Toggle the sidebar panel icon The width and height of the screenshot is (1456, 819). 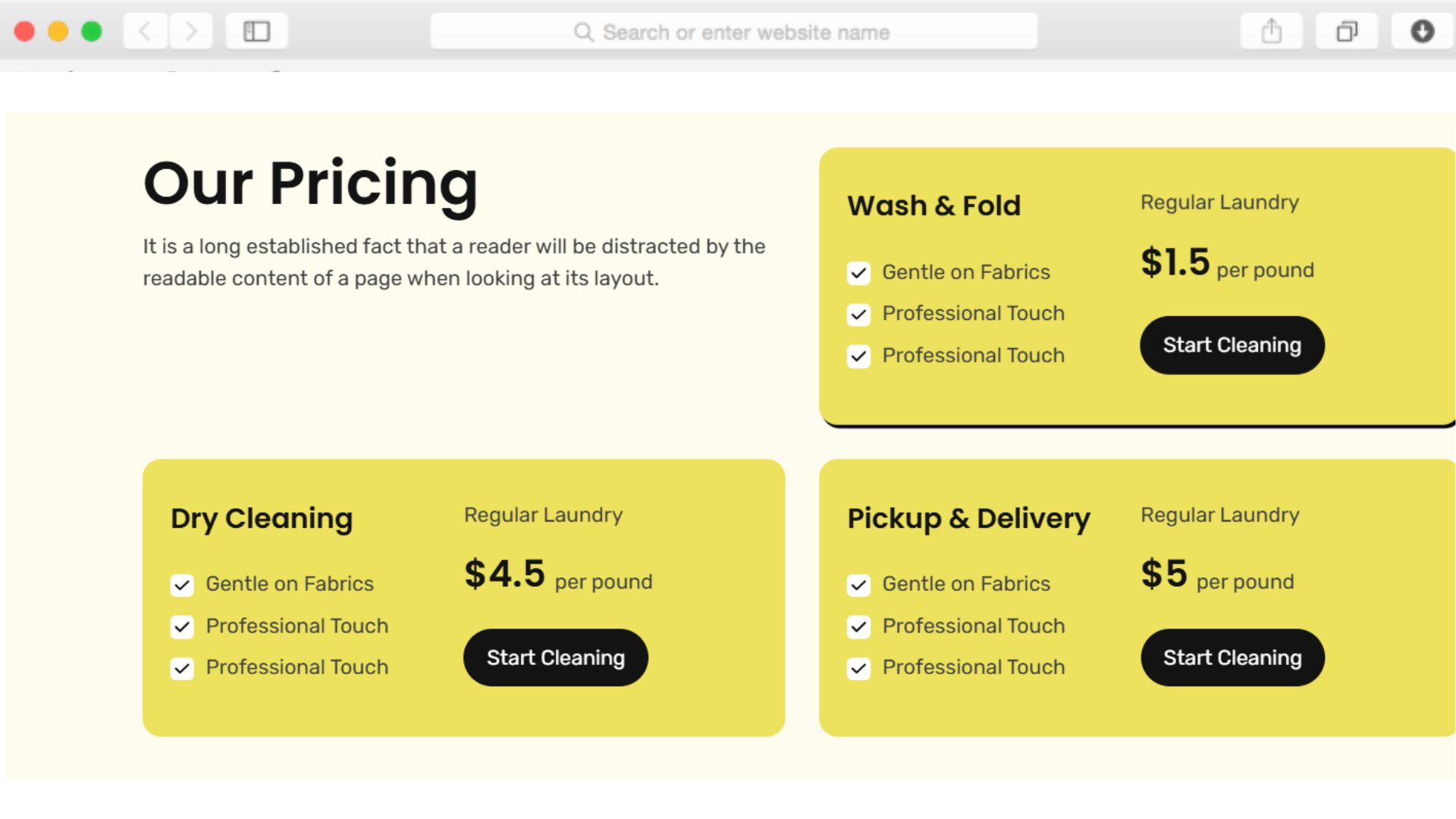256,32
